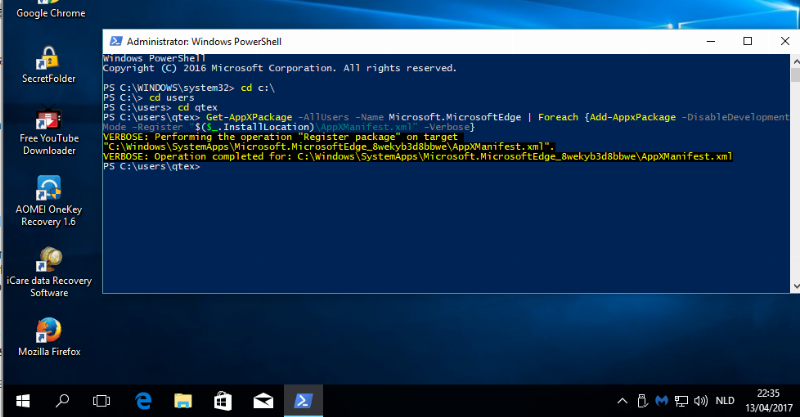The width and height of the screenshot is (800, 417).
Task: Click the PowerShell taskbar icon
Action: [301, 401]
